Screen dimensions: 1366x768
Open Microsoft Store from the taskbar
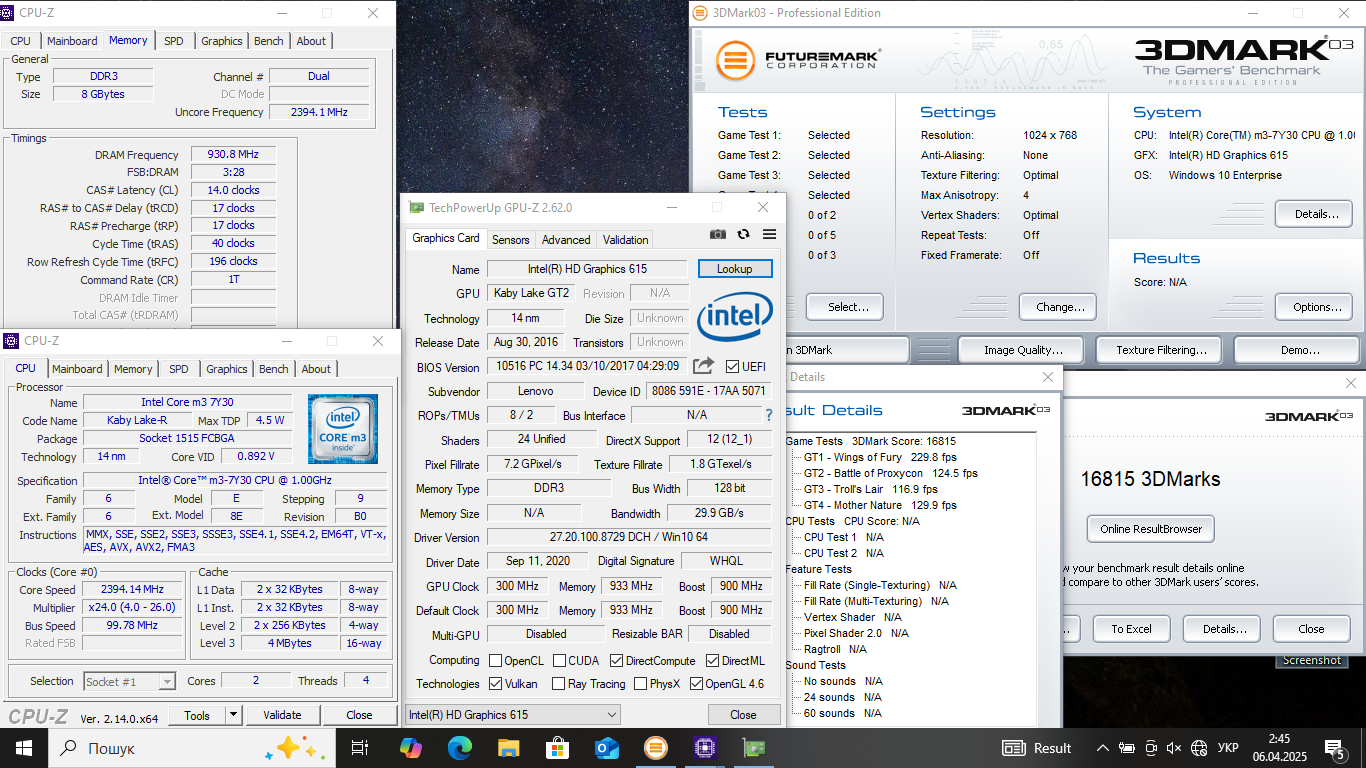point(557,748)
